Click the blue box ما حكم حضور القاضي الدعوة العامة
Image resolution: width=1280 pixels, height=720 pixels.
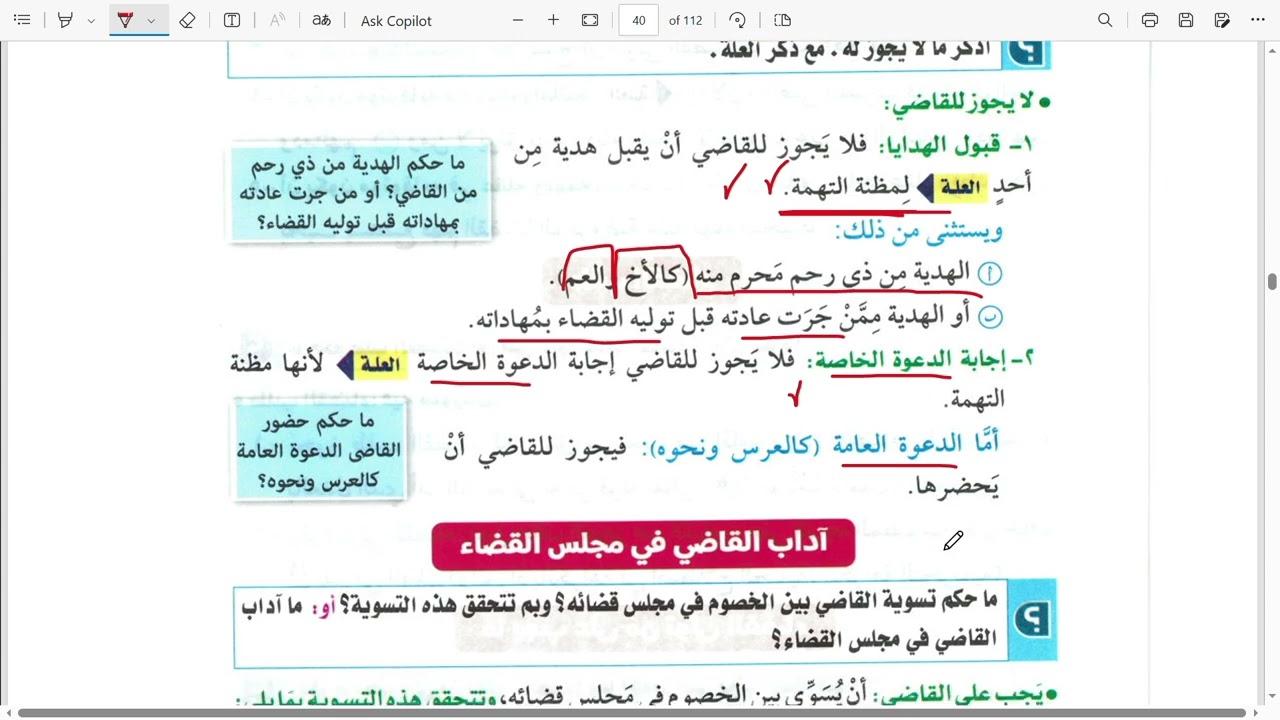[x=319, y=450]
